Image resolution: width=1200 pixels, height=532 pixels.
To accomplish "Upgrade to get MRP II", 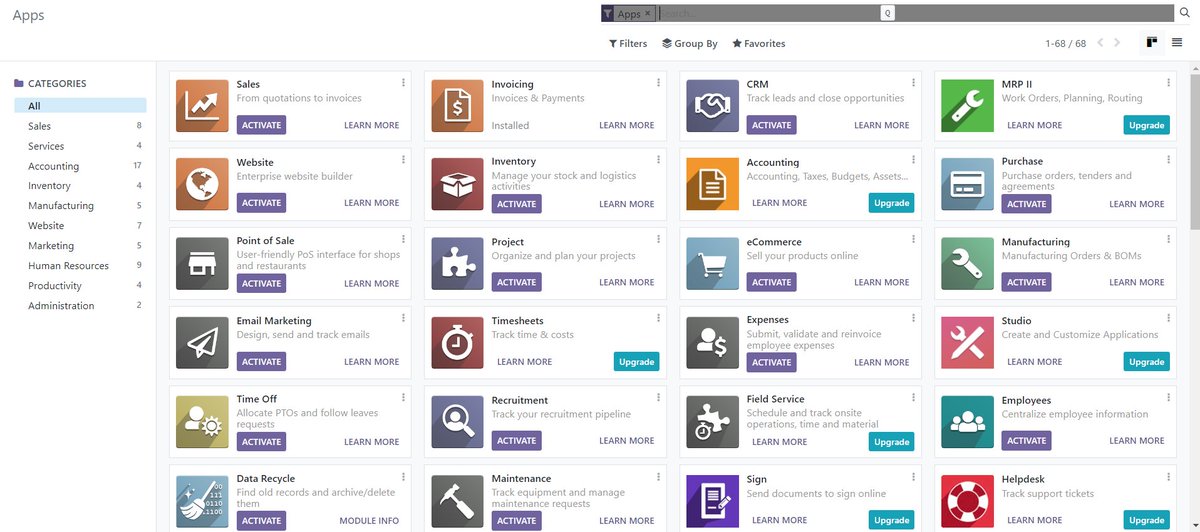I will point(1146,125).
